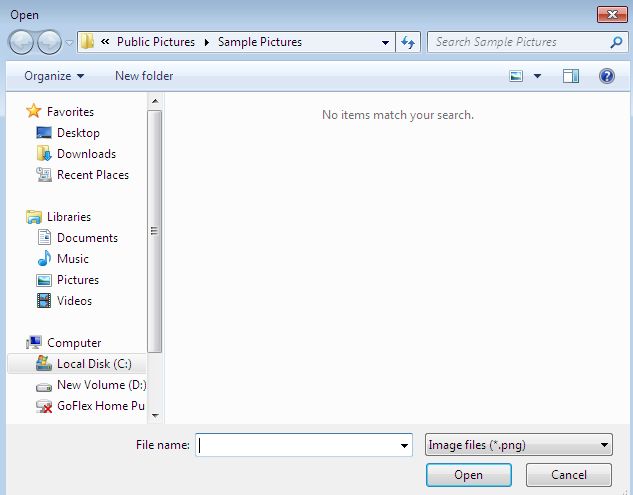
Task: Open Help with the question mark icon
Action: click(607, 76)
